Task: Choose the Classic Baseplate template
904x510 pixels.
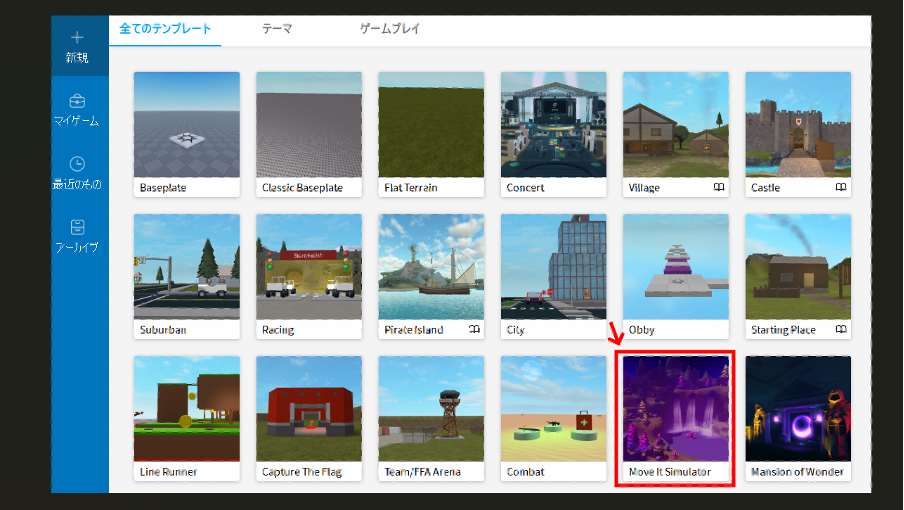Action: (x=309, y=125)
